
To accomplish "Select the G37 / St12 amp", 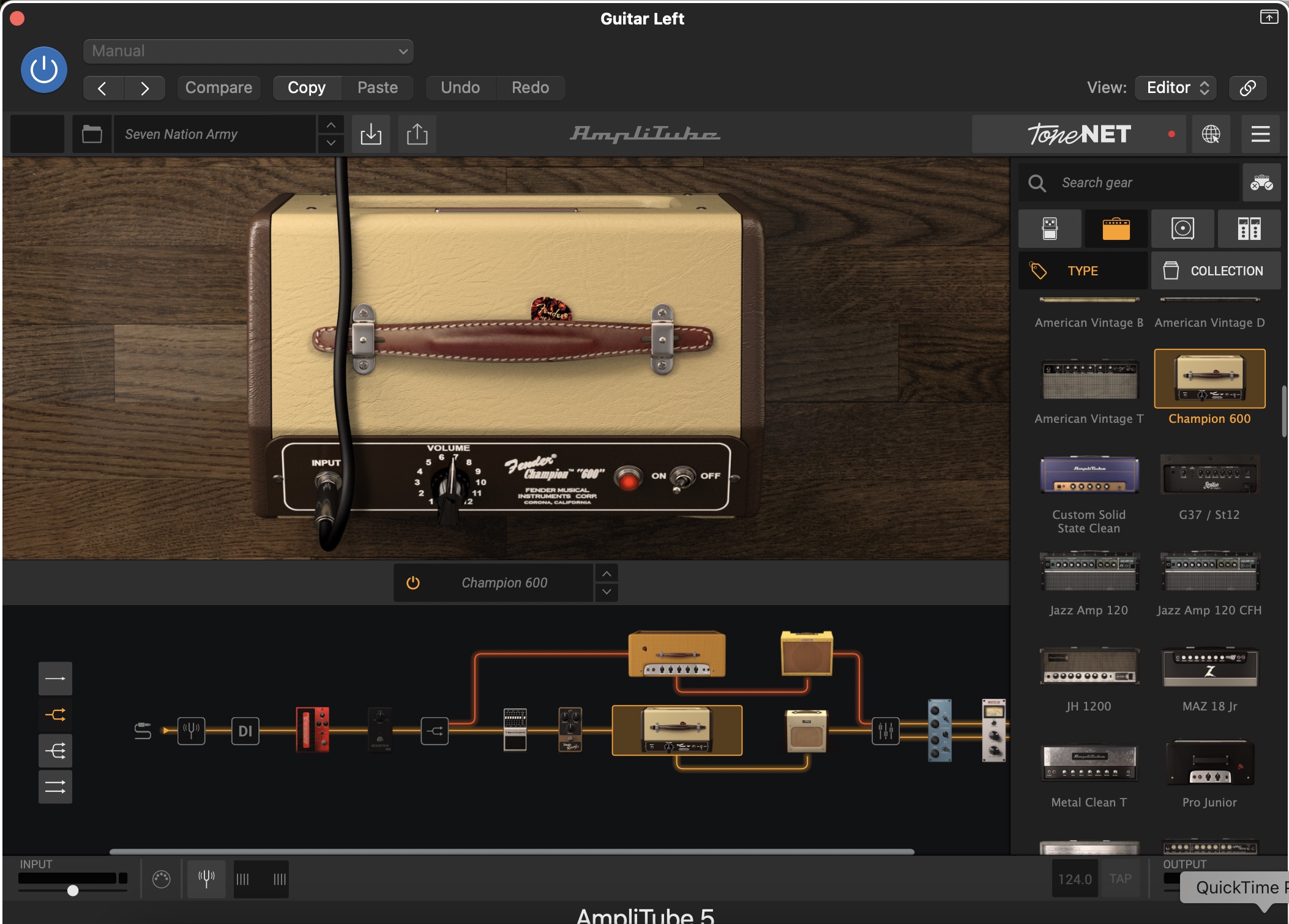I will [x=1209, y=486].
